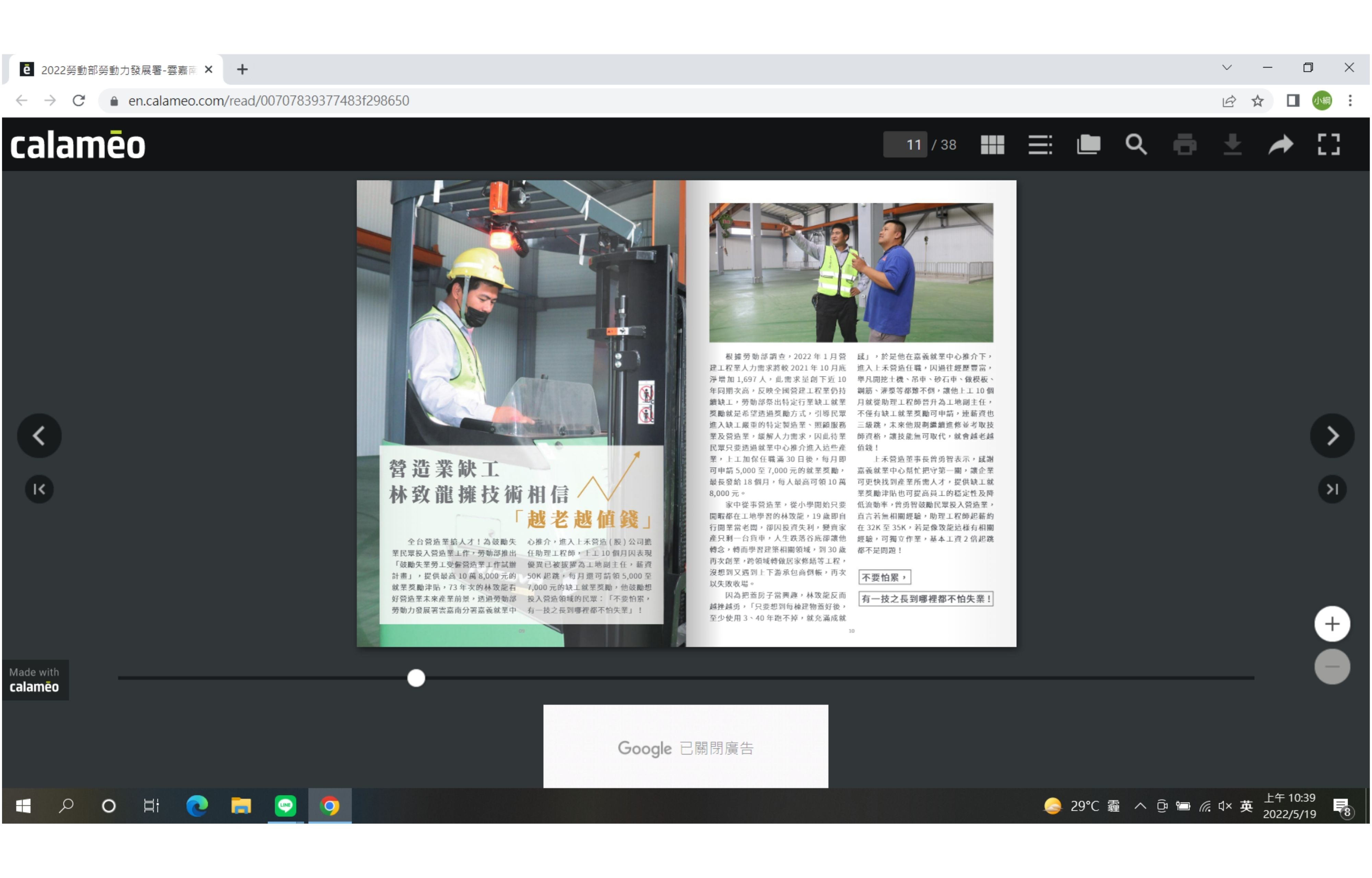Zoom in on the page
The height and width of the screenshot is (878, 1372).
(x=1332, y=623)
